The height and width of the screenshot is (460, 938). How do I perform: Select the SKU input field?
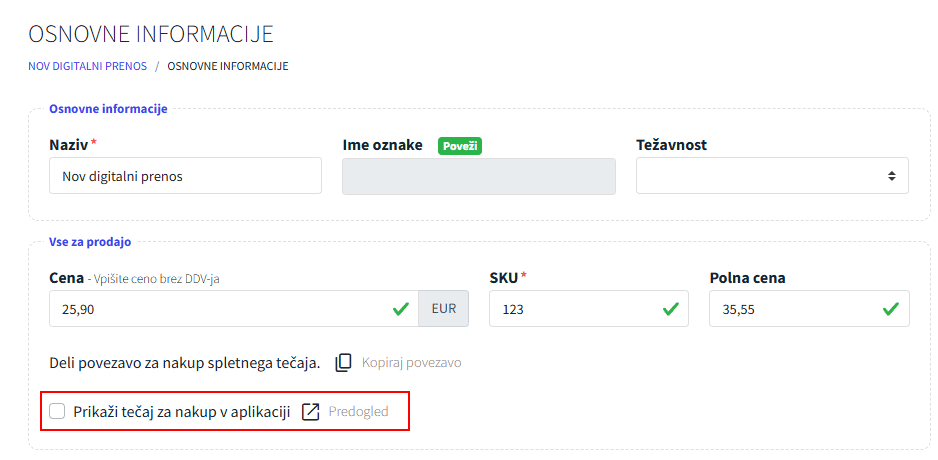575,309
